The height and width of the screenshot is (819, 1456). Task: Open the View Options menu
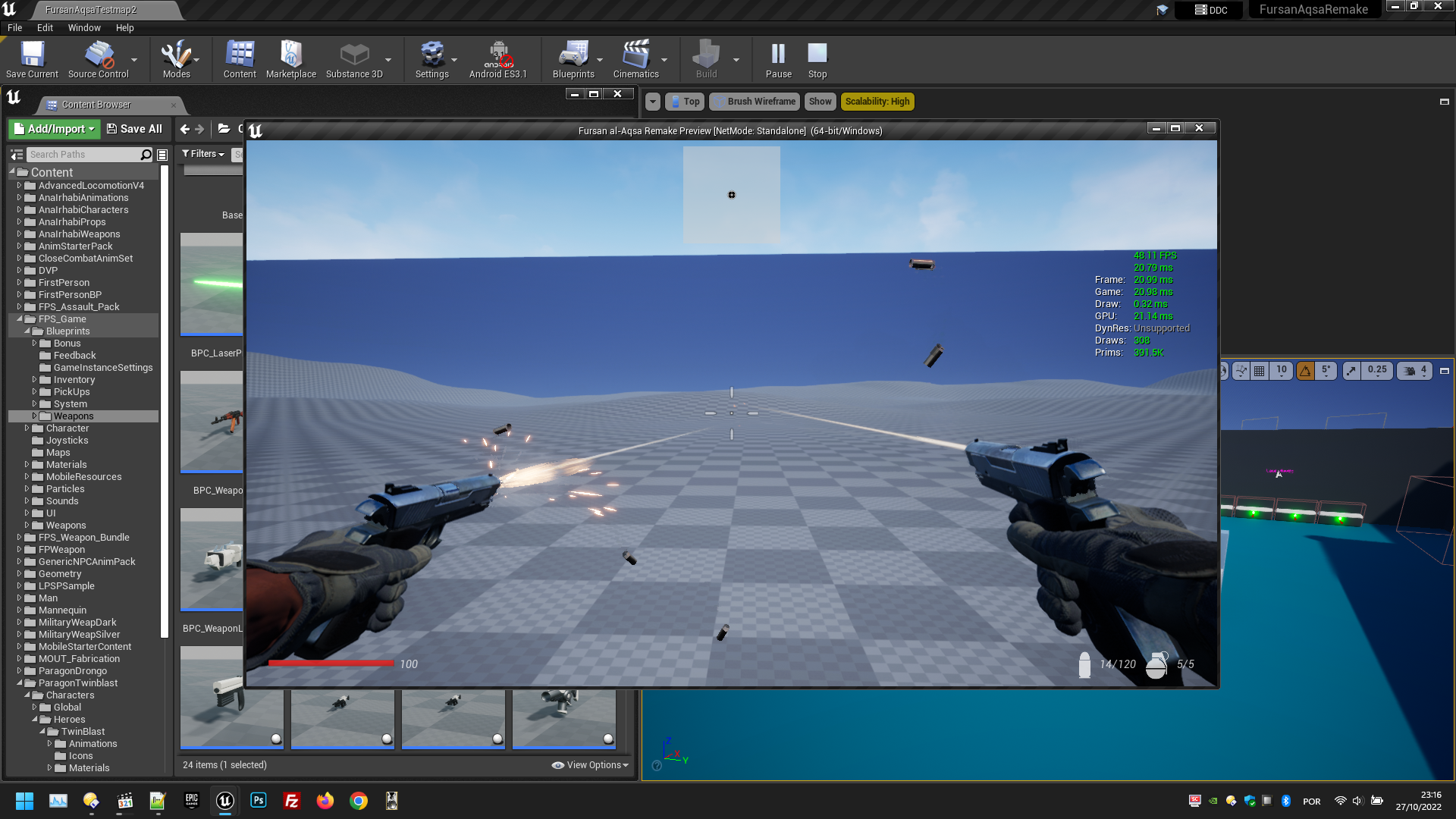tap(591, 765)
